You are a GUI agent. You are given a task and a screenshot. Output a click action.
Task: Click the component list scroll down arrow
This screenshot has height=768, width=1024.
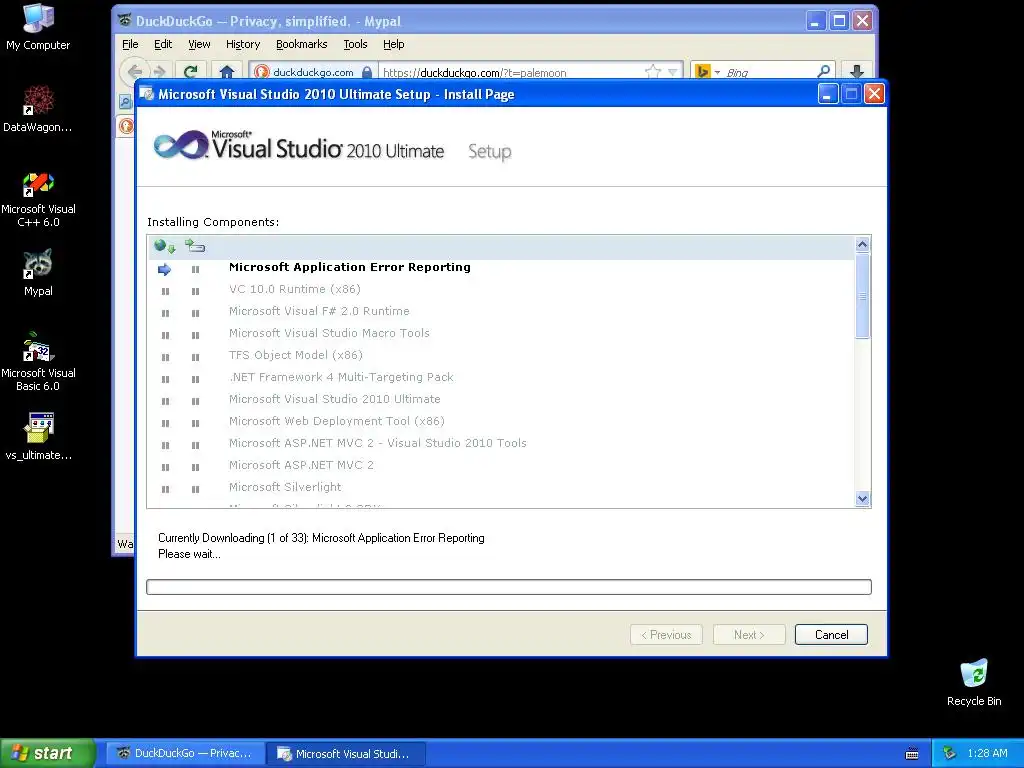coord(862,498)
